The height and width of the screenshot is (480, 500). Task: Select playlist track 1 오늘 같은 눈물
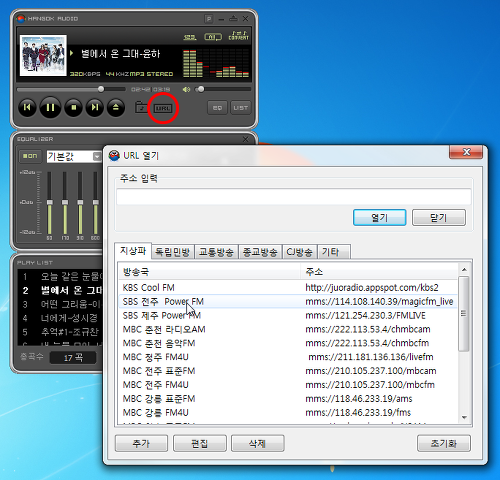tap(60, 276)
